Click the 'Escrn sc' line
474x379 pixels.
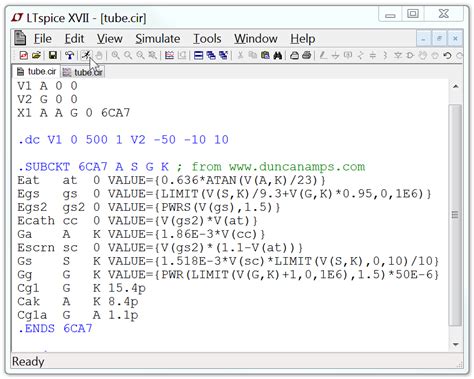tap(160, 247)
